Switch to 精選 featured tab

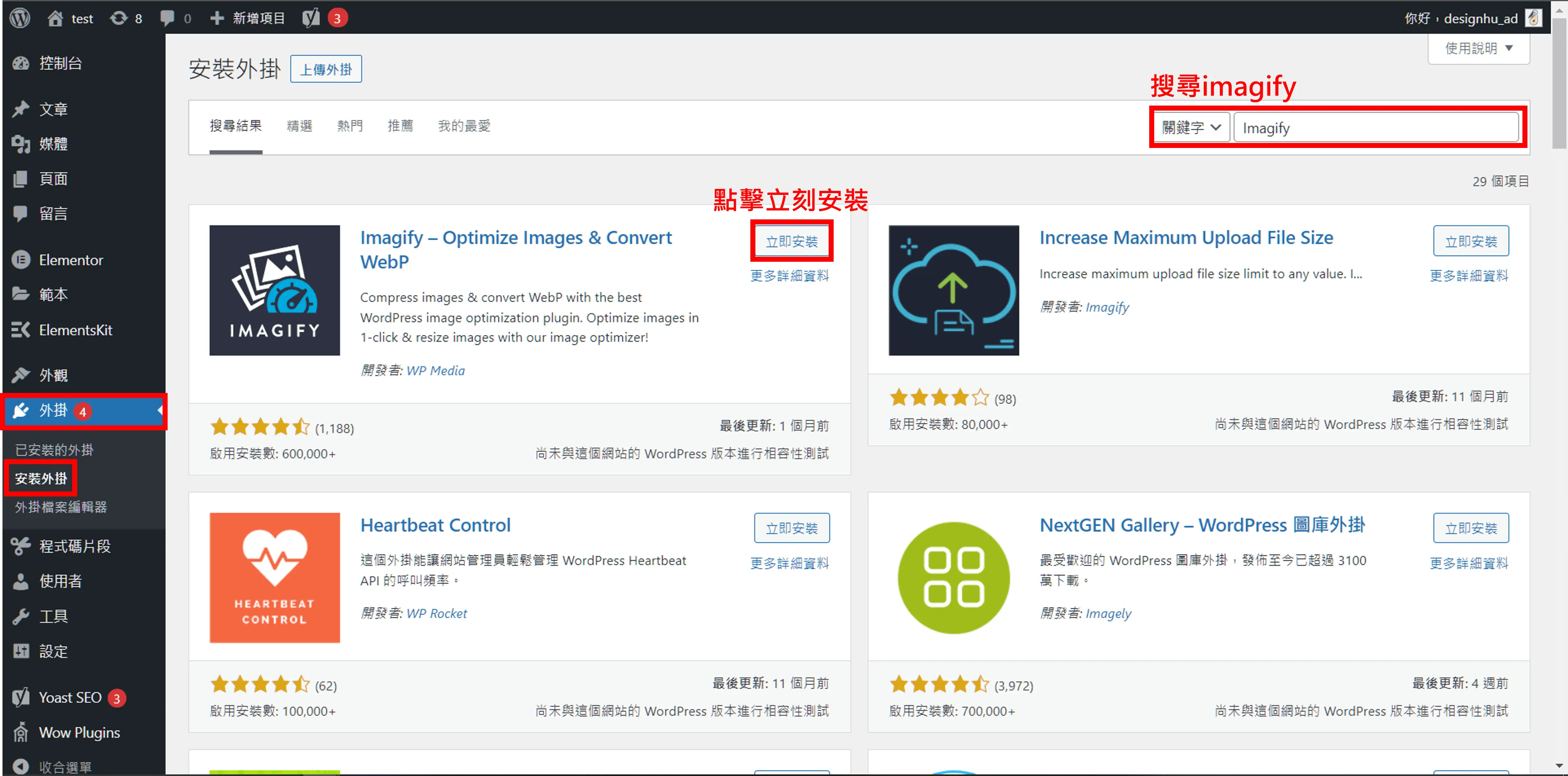[x=300, y=126]
